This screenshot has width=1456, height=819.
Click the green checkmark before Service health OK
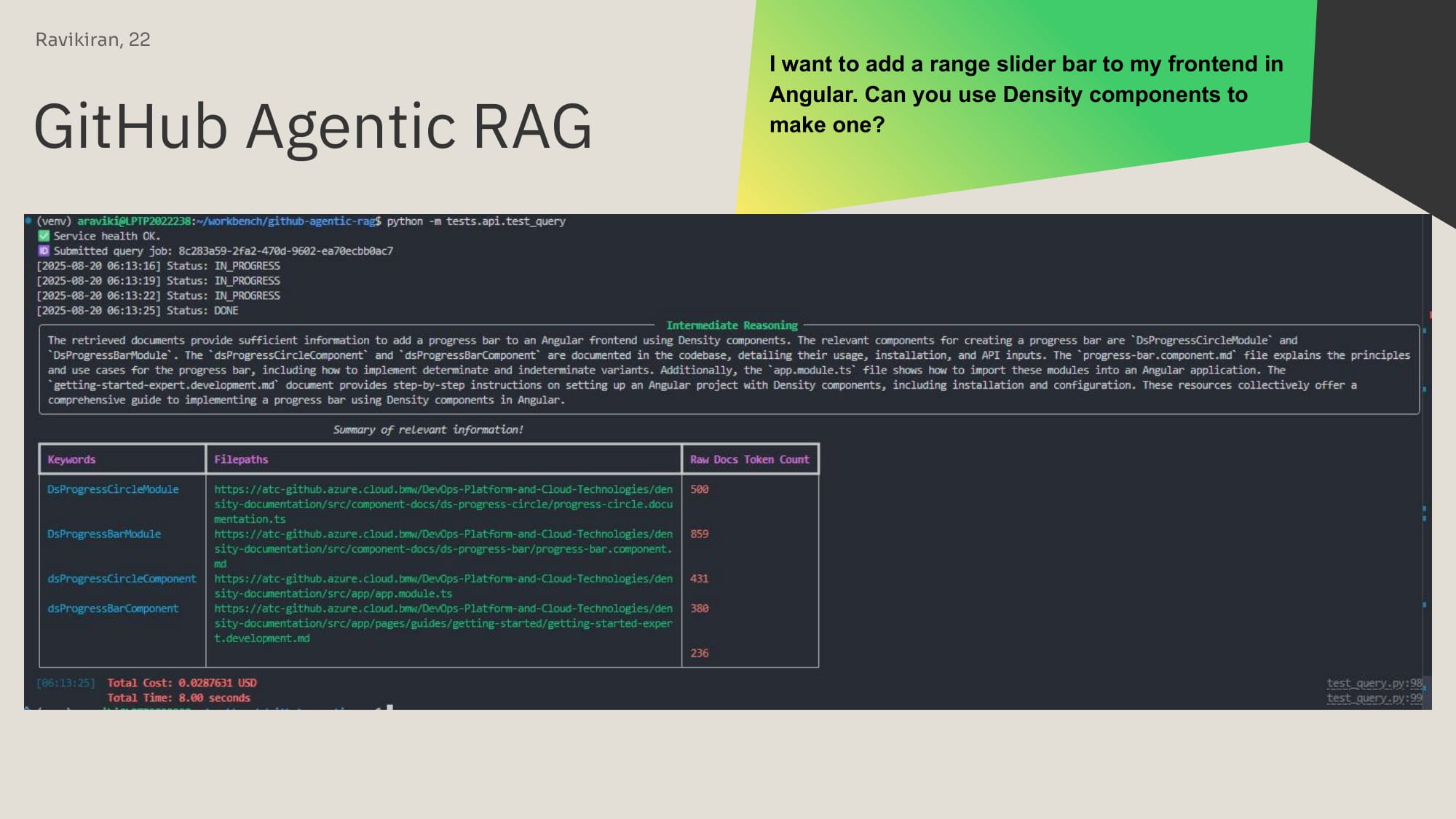tap(44, 236)
